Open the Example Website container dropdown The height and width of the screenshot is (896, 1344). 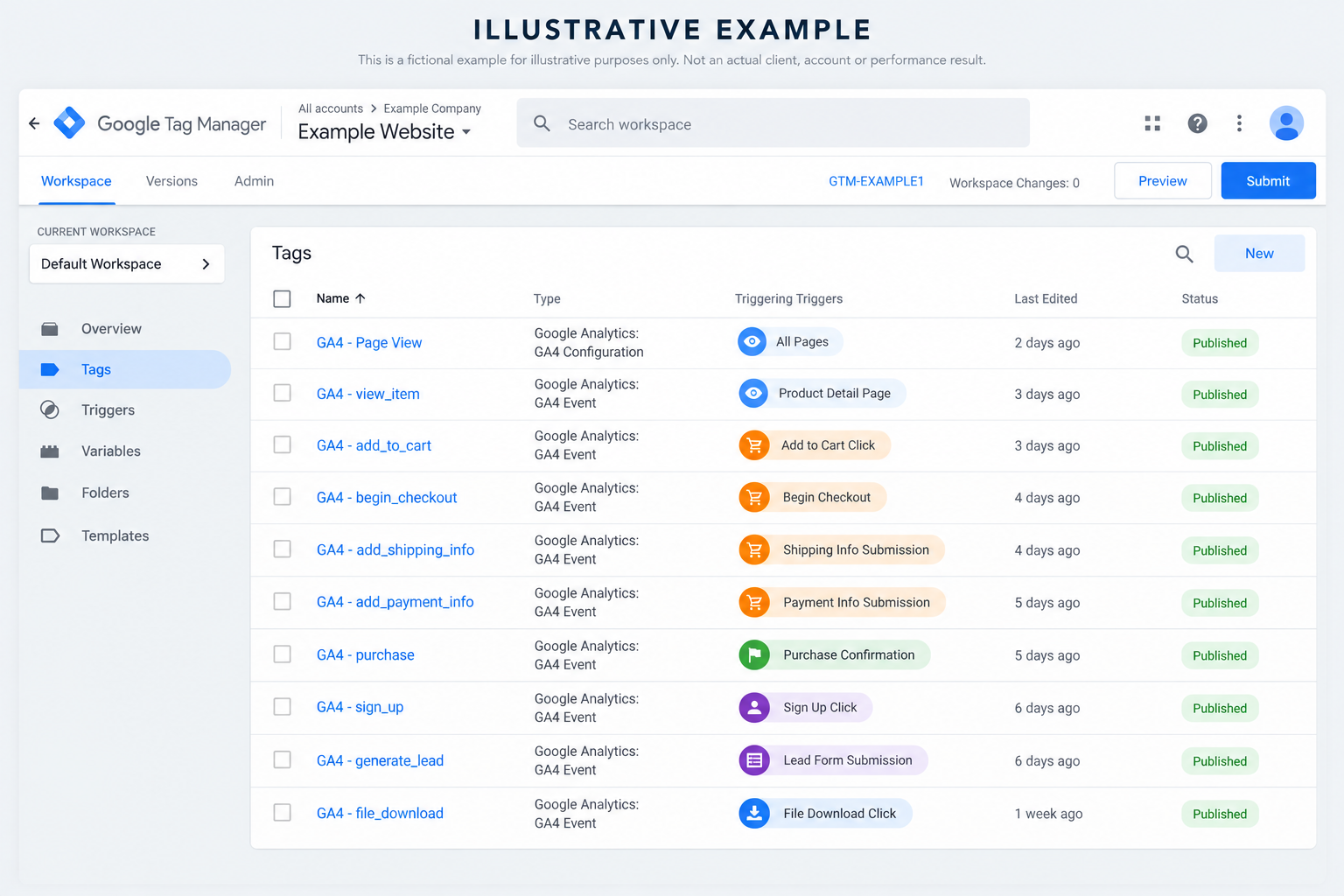[x=385, y=132]
